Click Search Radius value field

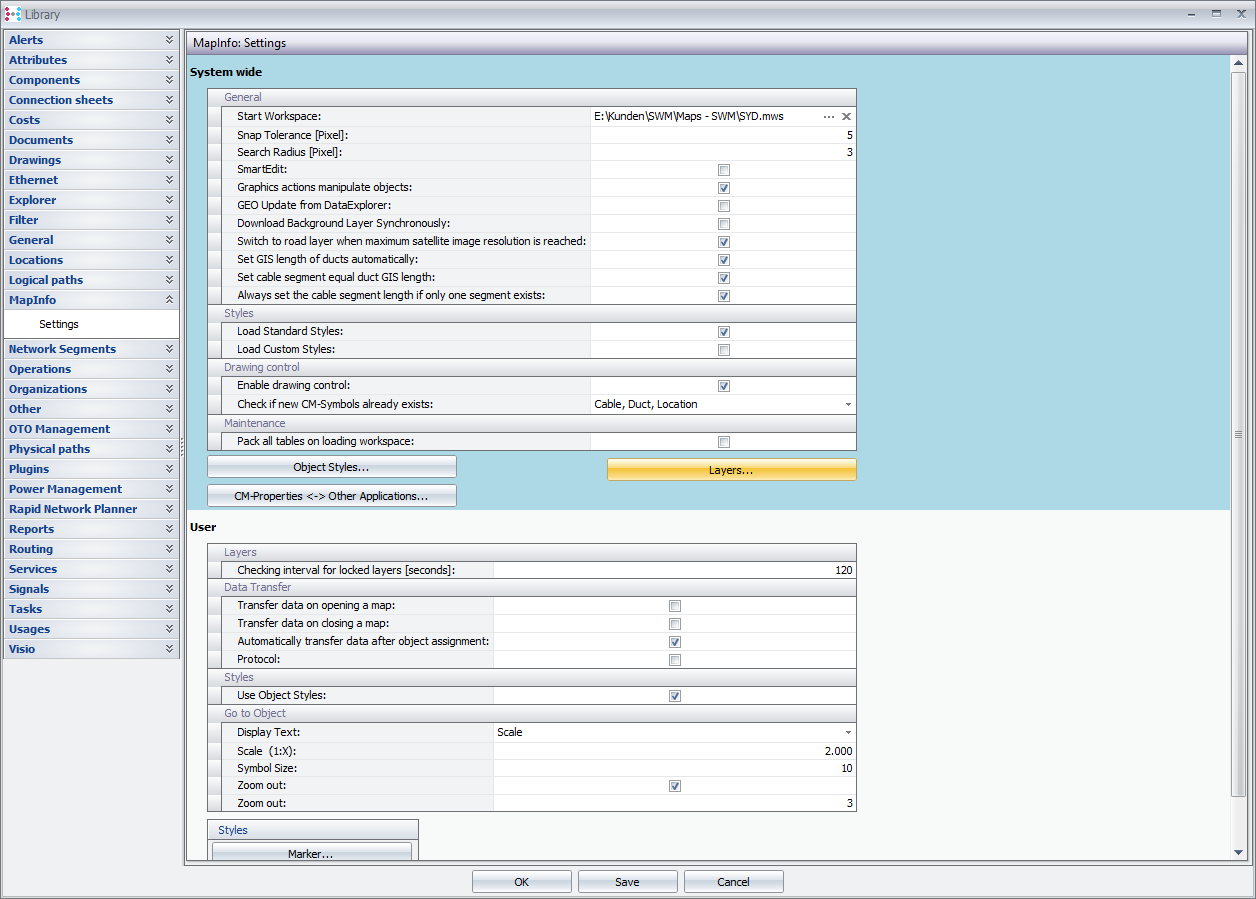[723, 152]
